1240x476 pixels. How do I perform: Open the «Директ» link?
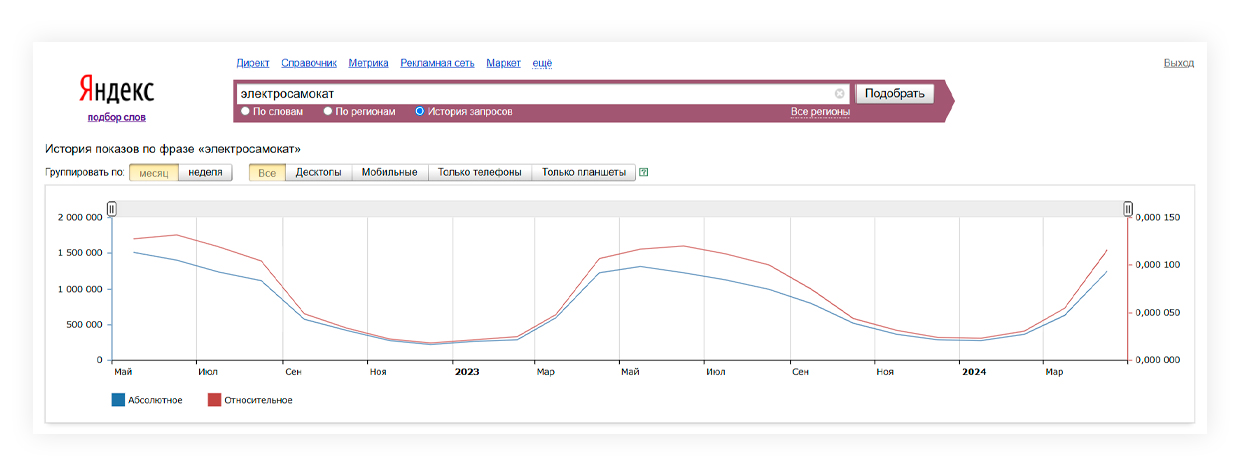[253, 63]
